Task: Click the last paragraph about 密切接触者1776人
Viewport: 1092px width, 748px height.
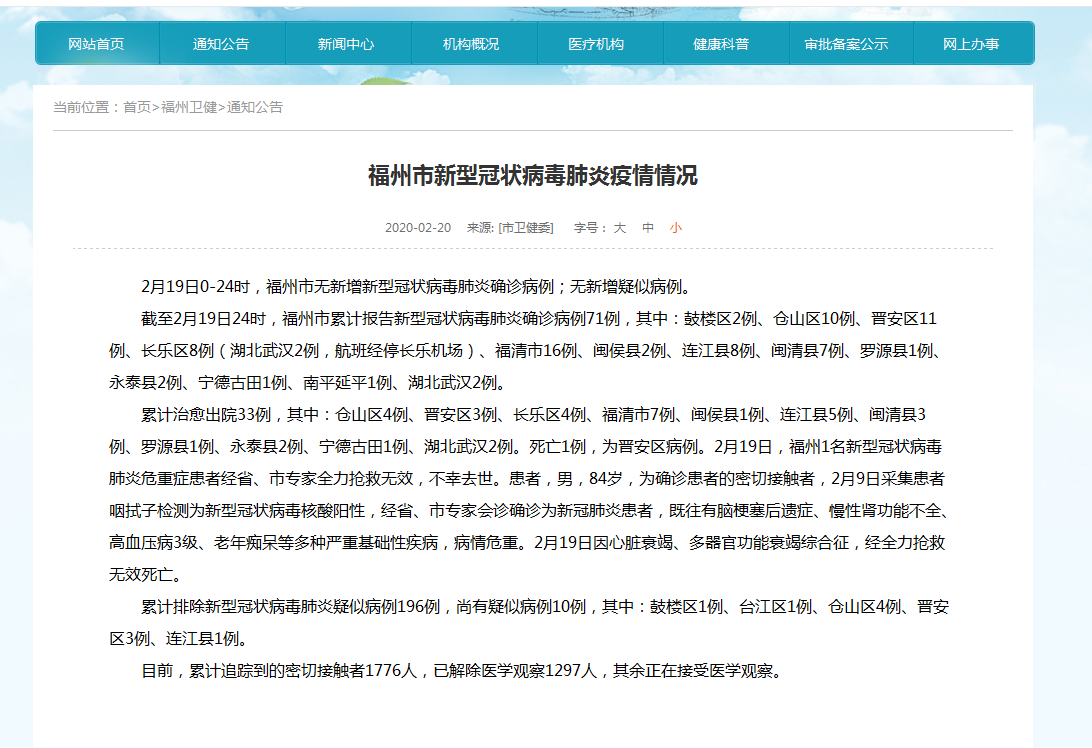Action: 460,670
